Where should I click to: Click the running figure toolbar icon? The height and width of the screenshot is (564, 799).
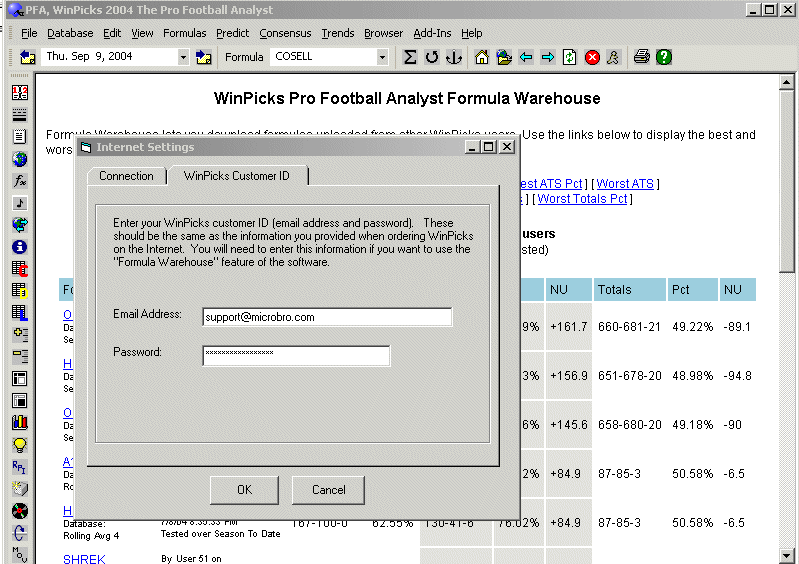pos(613,57)
